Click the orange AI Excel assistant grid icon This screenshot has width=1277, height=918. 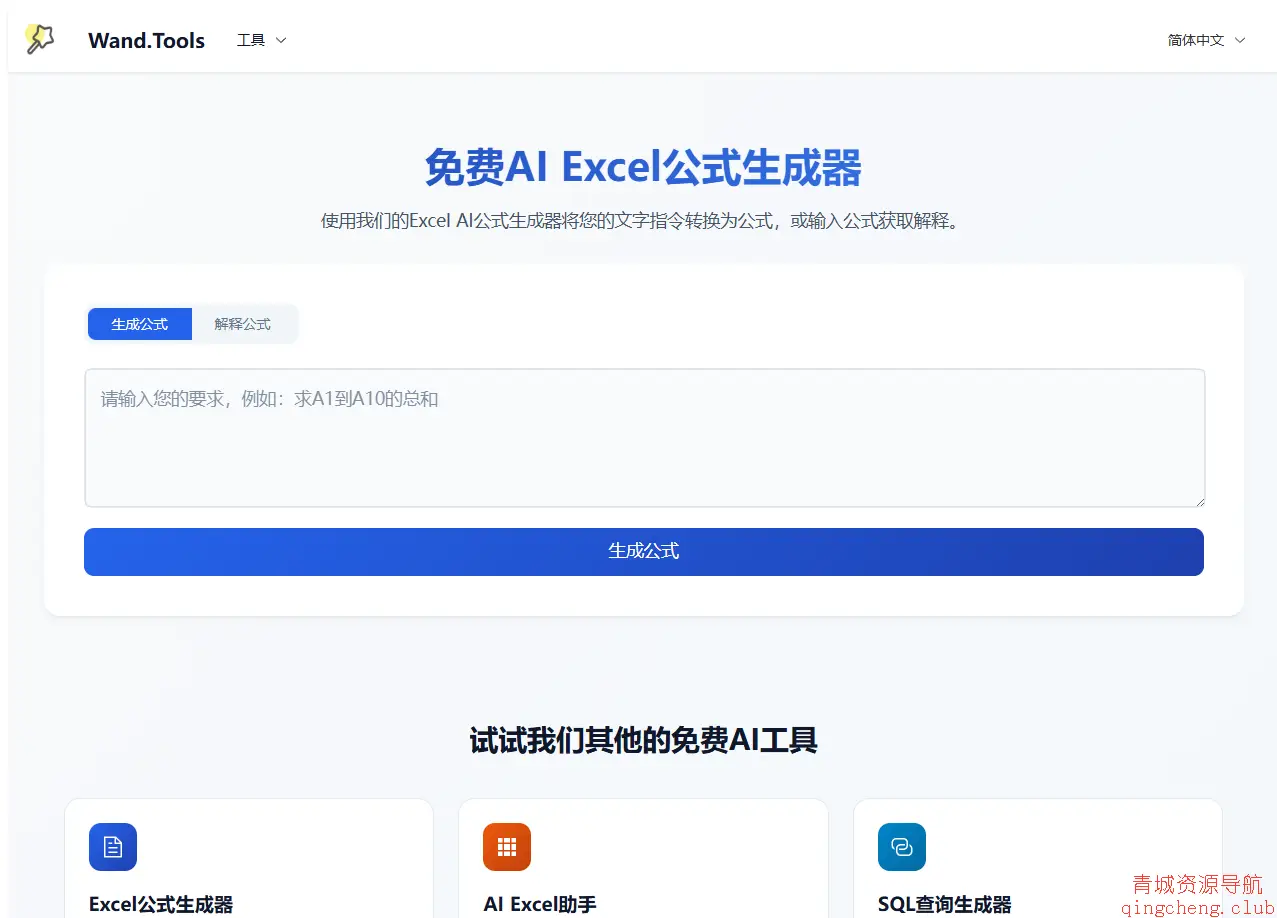point(507,847)
